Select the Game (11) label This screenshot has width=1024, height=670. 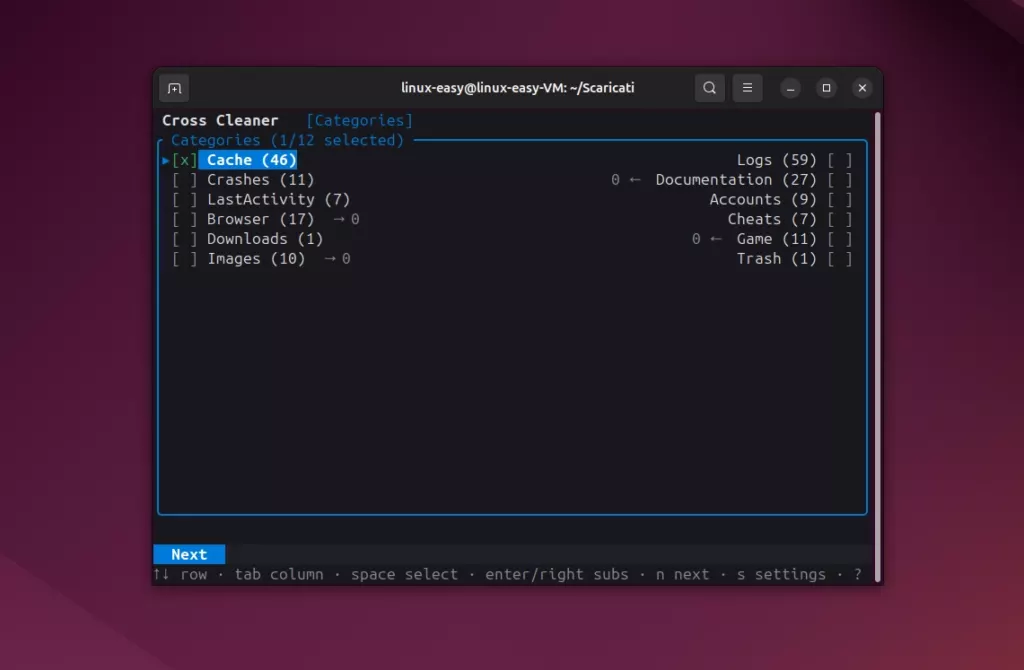[776, 239]
